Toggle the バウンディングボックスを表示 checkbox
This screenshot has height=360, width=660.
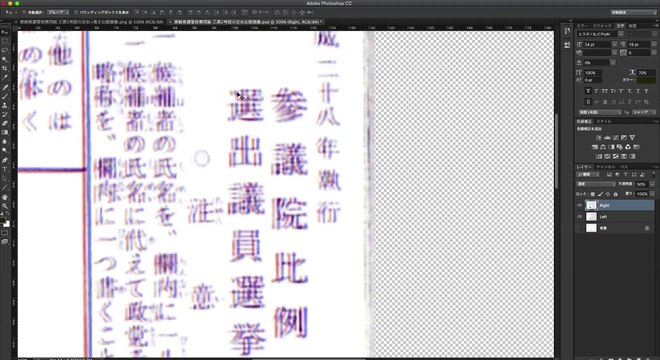(76, 13)
